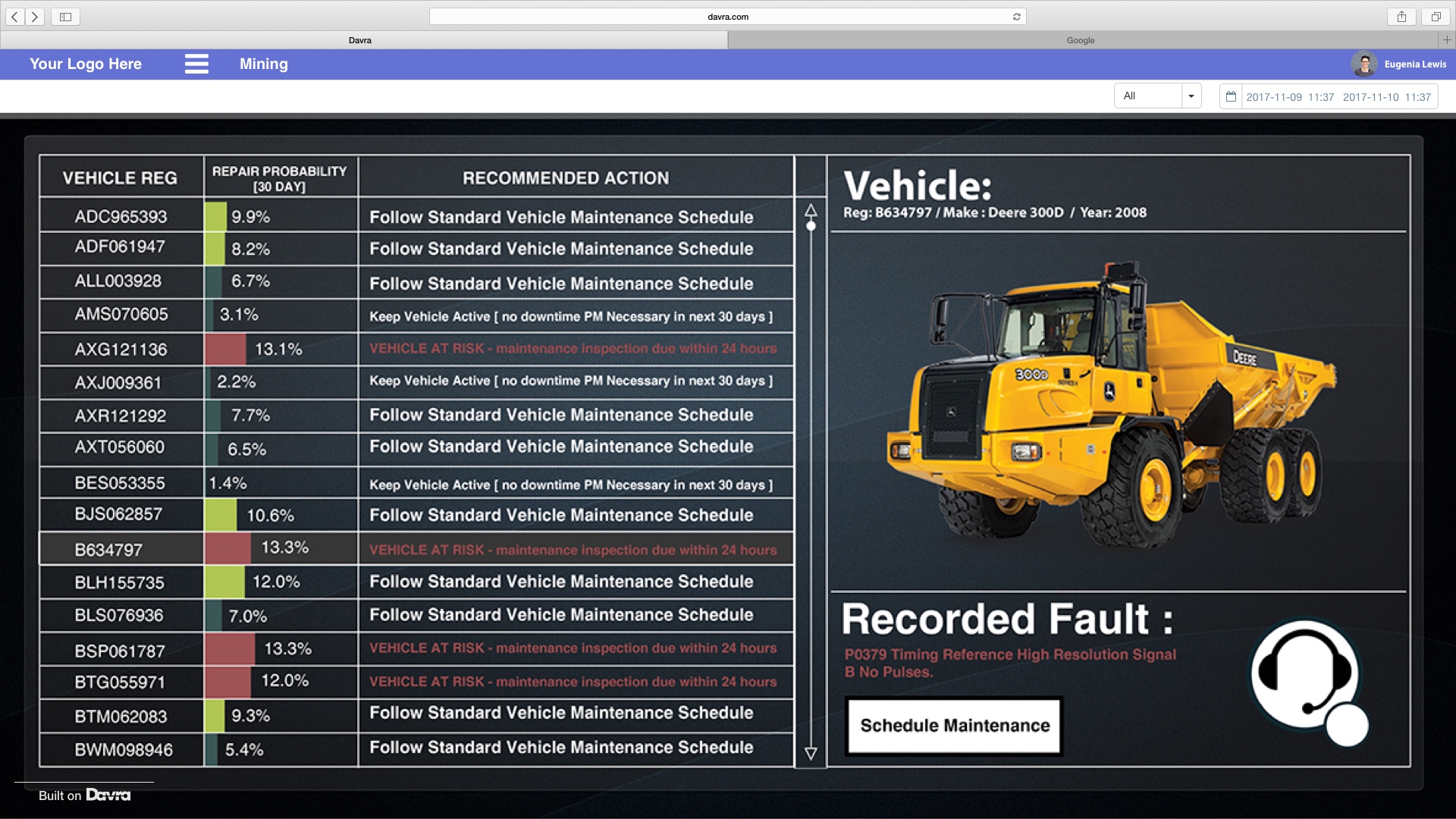Screen dimensions: 1456x819
Task: Click at-risk action text for BSP061787
Action: click(x=573, y=648)
